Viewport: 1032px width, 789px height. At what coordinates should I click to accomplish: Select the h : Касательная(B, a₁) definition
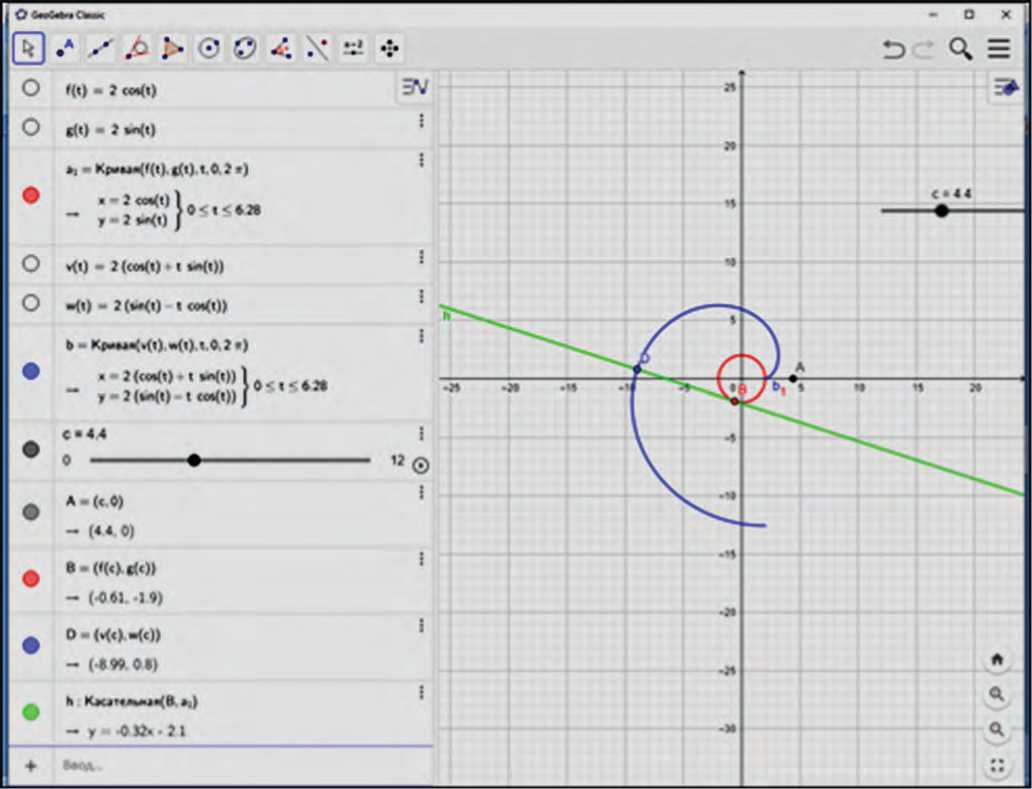tap(132, 702)
